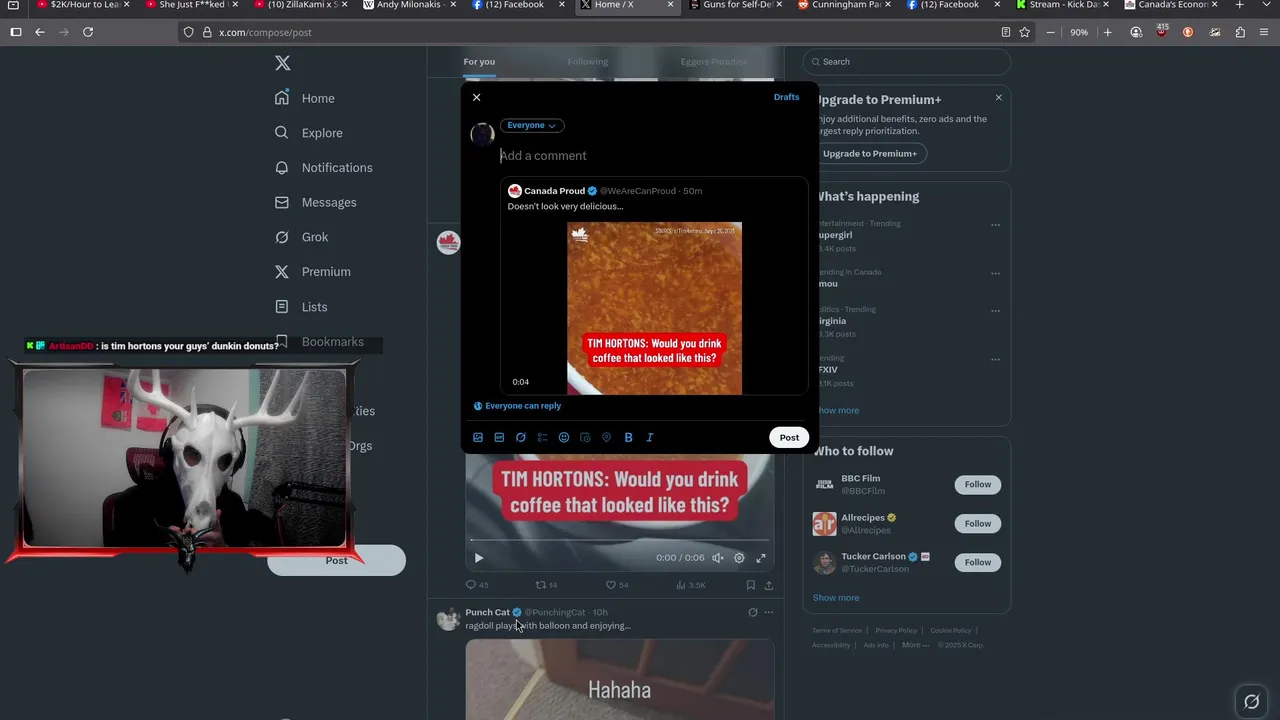Open options for Virginia trend
The image size is (1280, 720).
click(995, 311)
